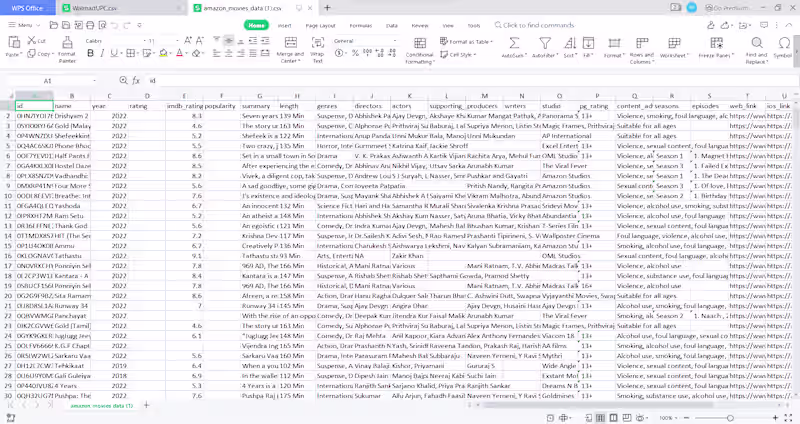Viewport: 800px width, 424px height.
Task: Expand the customize quick access toolbar arrow
Action: tap(139, 25)
